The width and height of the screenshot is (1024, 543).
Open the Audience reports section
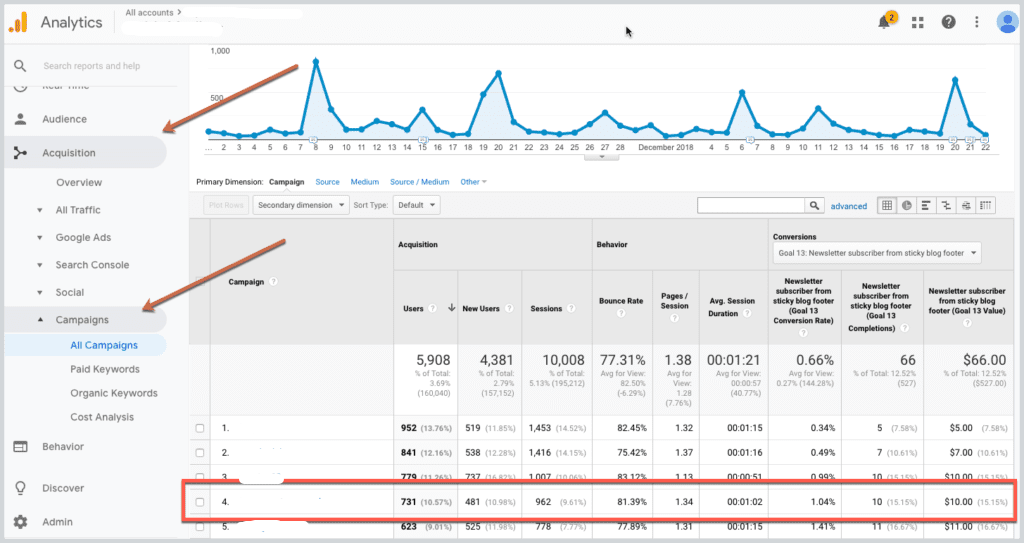[64, 119]
